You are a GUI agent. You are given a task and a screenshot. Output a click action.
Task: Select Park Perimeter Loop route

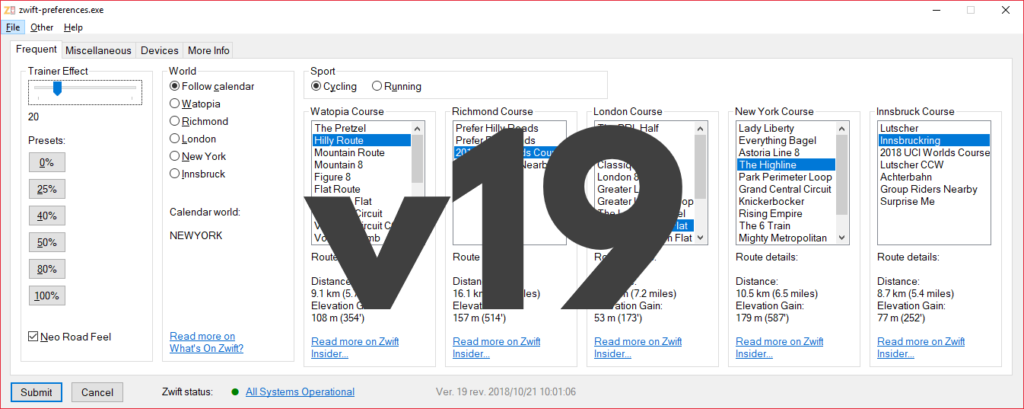point(786,177)
